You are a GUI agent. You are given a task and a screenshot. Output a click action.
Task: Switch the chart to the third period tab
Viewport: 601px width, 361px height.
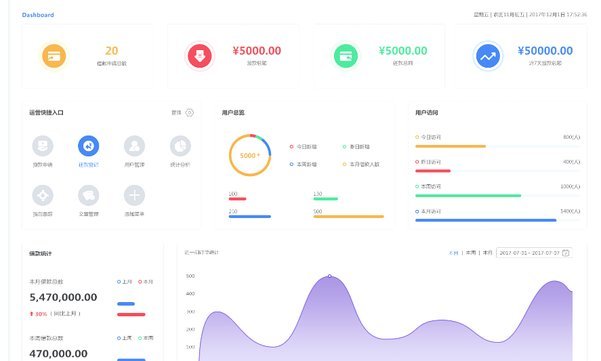pyautogui.click(x=487, y=253)
